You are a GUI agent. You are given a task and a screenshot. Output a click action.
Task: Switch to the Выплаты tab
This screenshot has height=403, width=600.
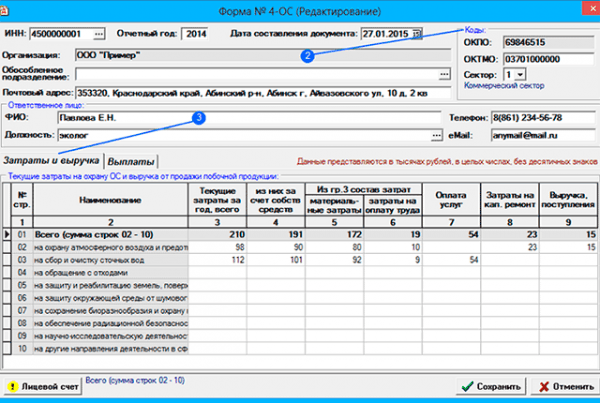coord(131,160)
